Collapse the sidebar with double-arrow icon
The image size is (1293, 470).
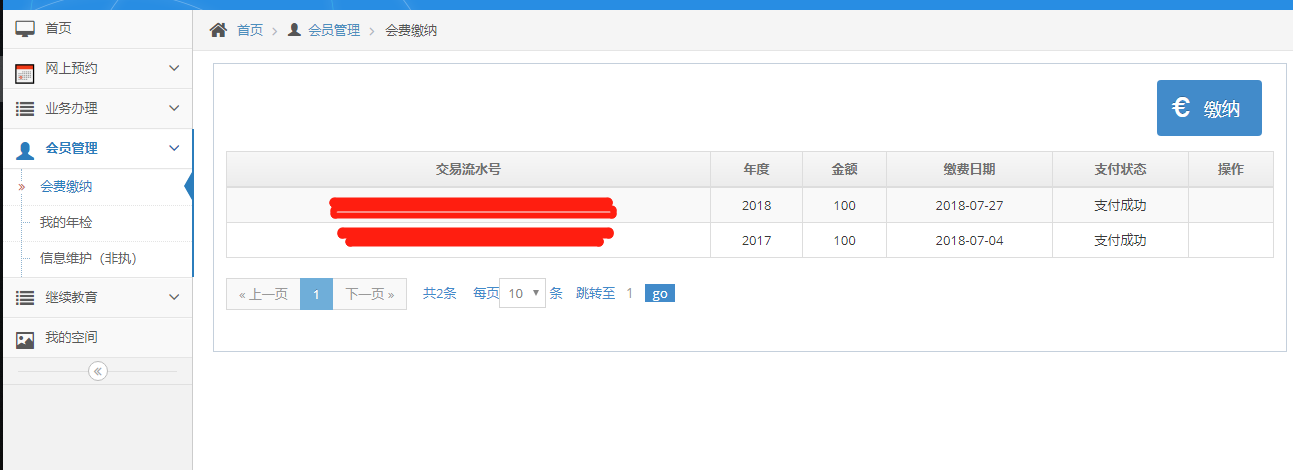tap(97, 371)
